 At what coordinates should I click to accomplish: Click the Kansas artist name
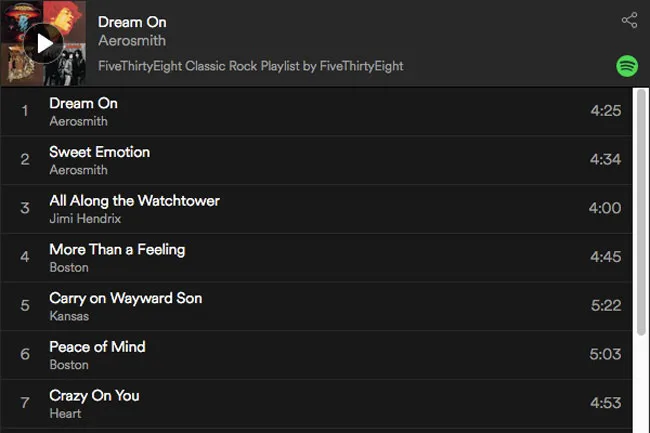coord(69,316)
